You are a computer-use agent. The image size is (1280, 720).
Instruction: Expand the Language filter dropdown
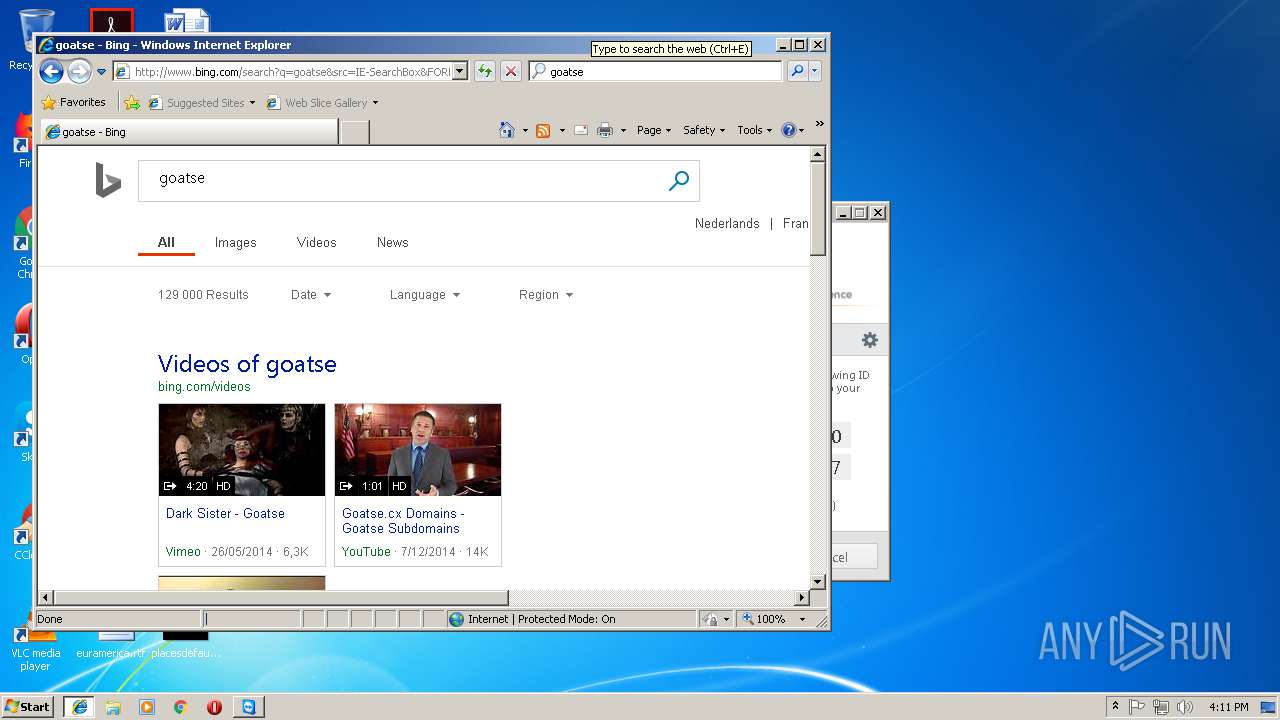click(x=425, y=294)
